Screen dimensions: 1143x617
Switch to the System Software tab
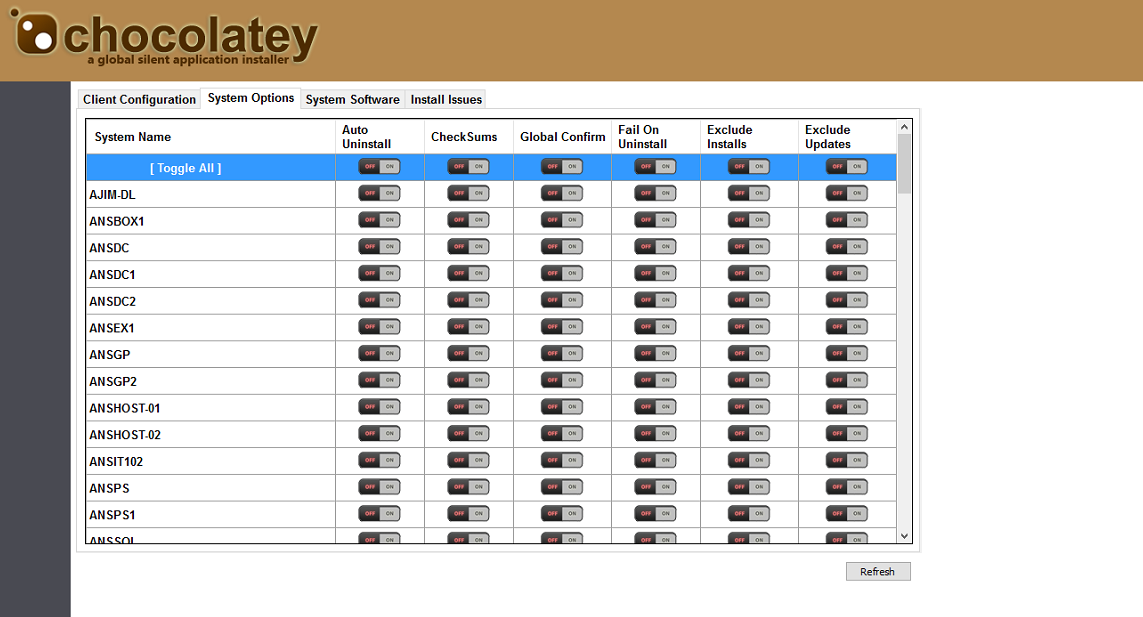(352, 99)
